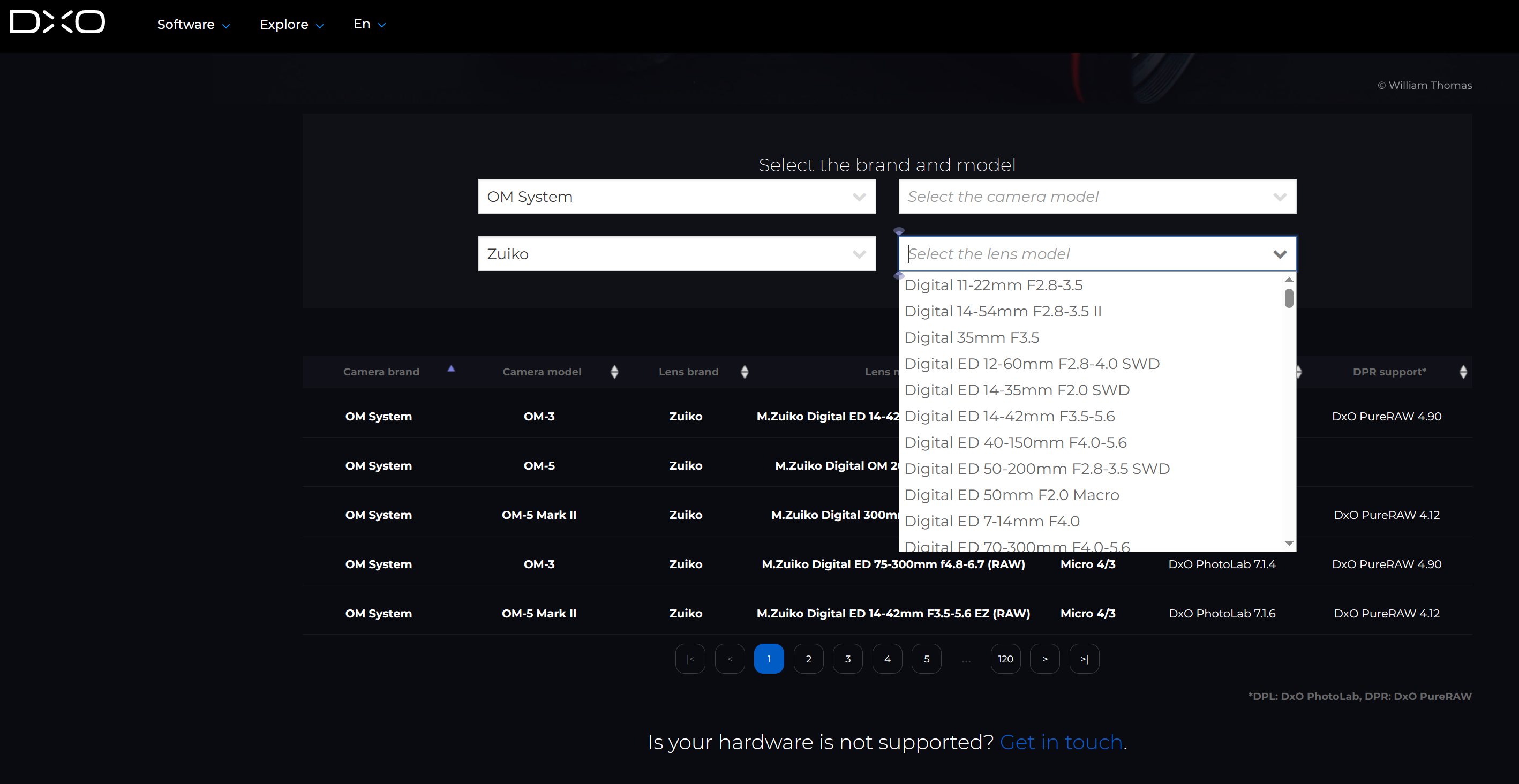Click the lens list scrollbar thumb
This screenshot has height=784, width=1519.
coord(1289,298)
